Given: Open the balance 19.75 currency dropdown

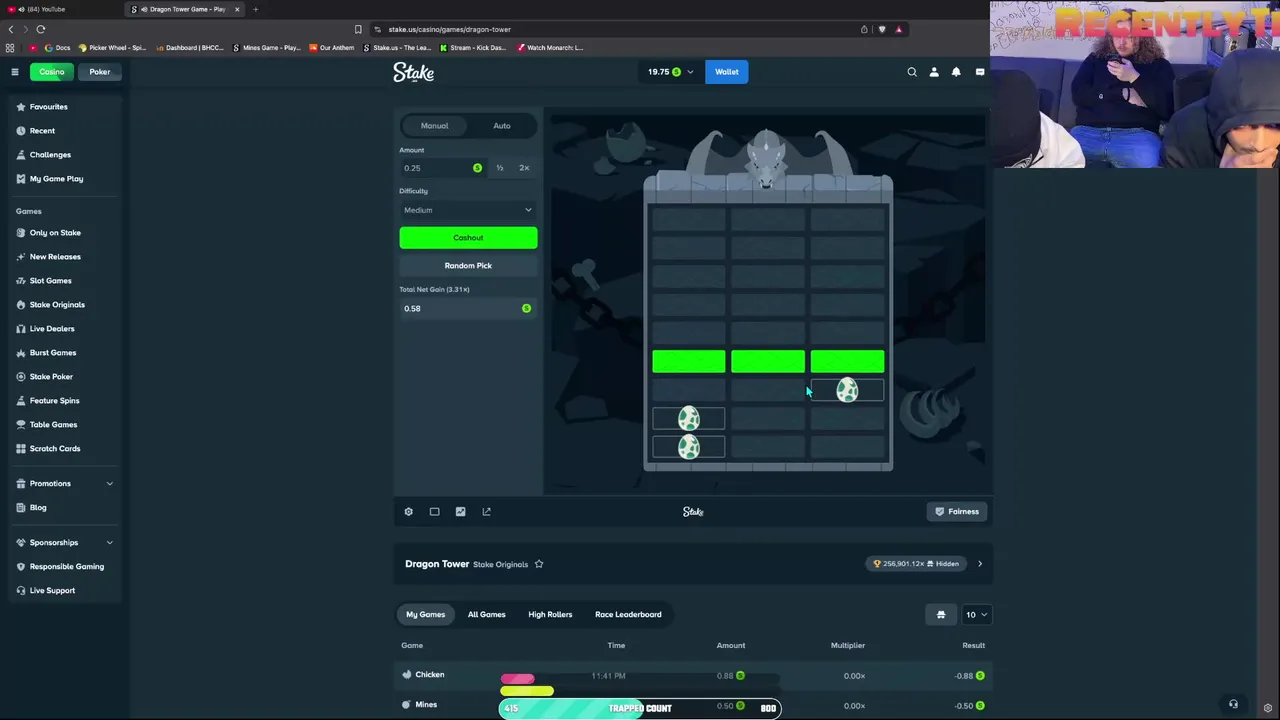Looking at the screenshot, I should tap(670, 72).
